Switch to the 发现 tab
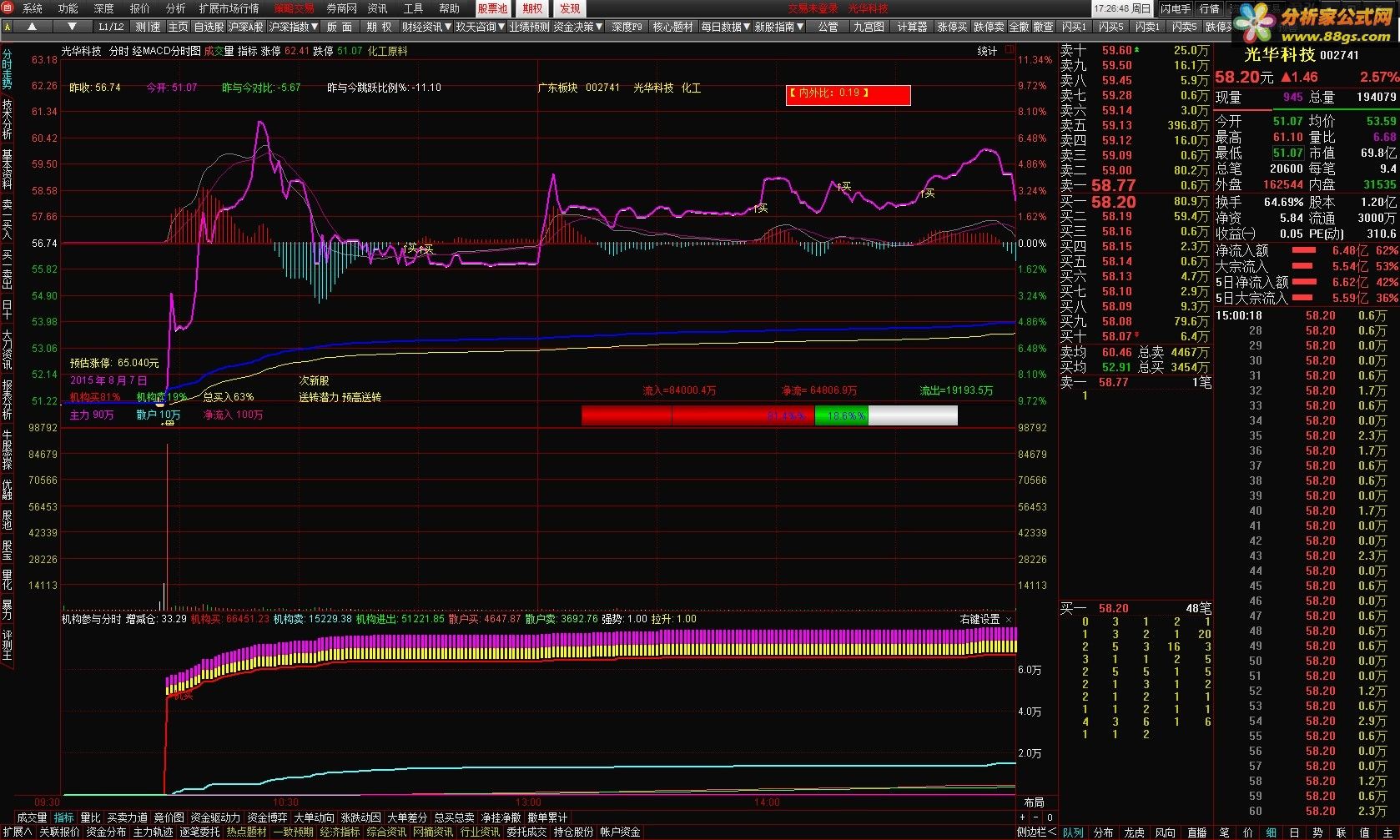The height and width of the screenshot is (840, 1400). (569, 8)
